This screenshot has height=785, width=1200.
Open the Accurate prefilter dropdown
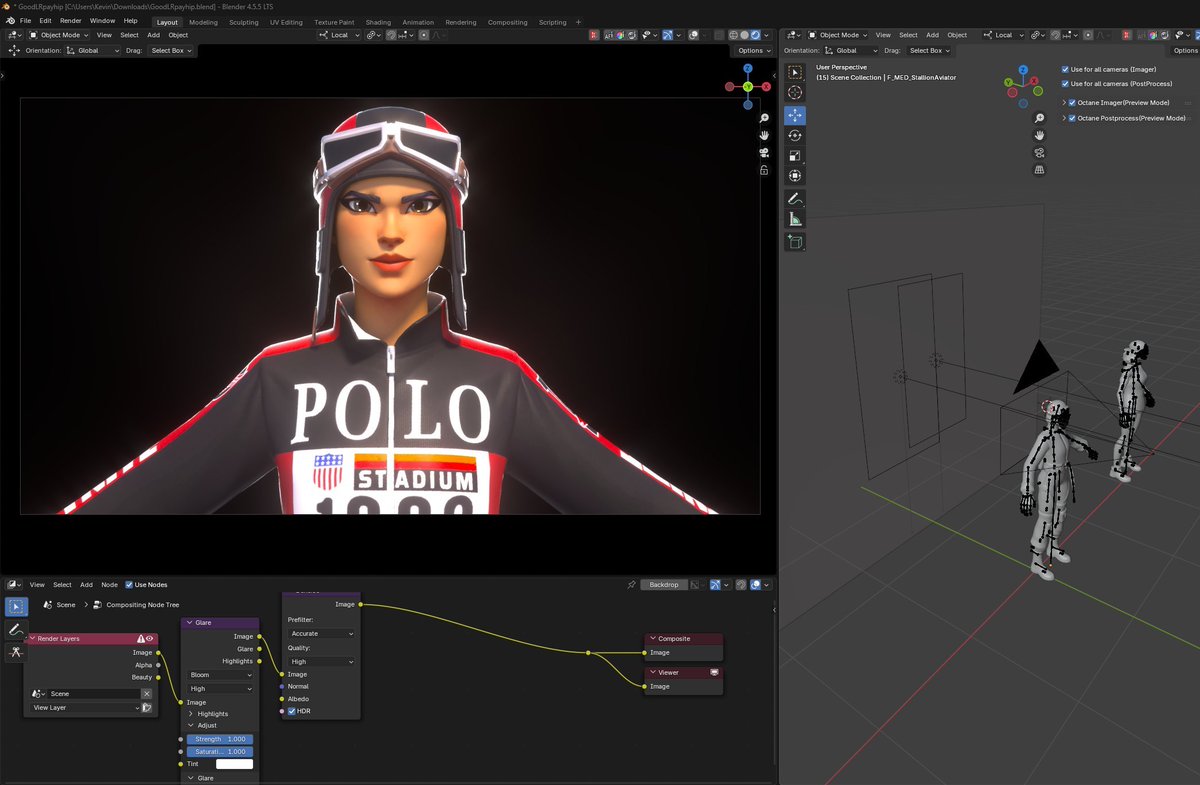(x=321, y=633)
